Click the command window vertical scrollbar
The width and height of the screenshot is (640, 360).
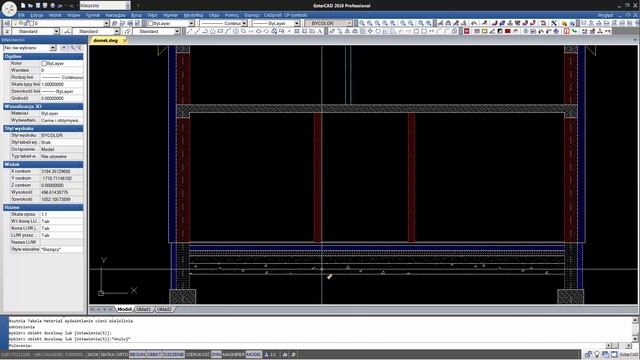click(635, 330)
